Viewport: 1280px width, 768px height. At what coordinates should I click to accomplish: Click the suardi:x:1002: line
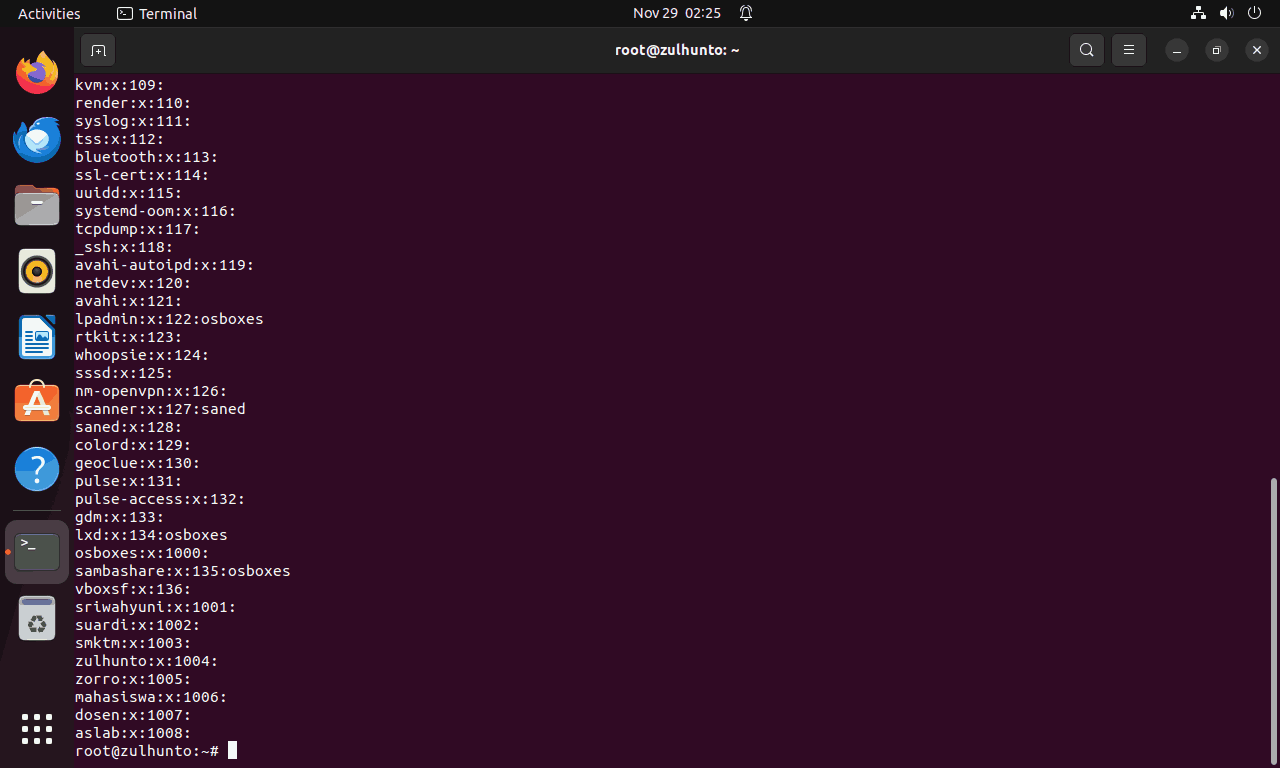pos(137,625)
